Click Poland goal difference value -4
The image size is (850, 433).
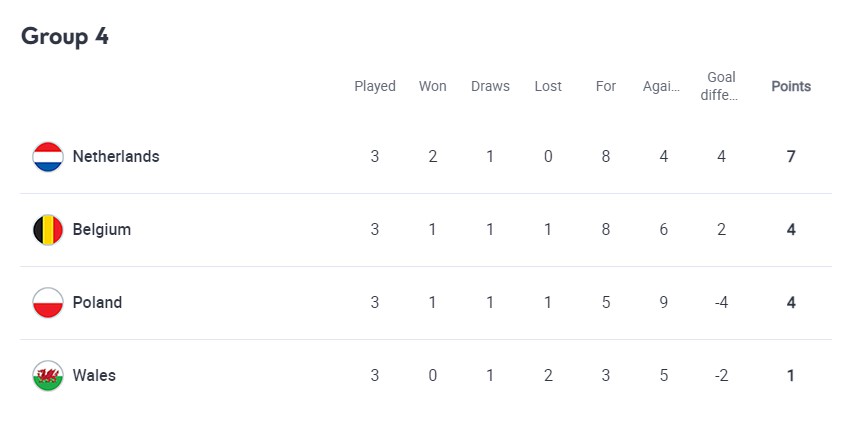tap(722, 302)
